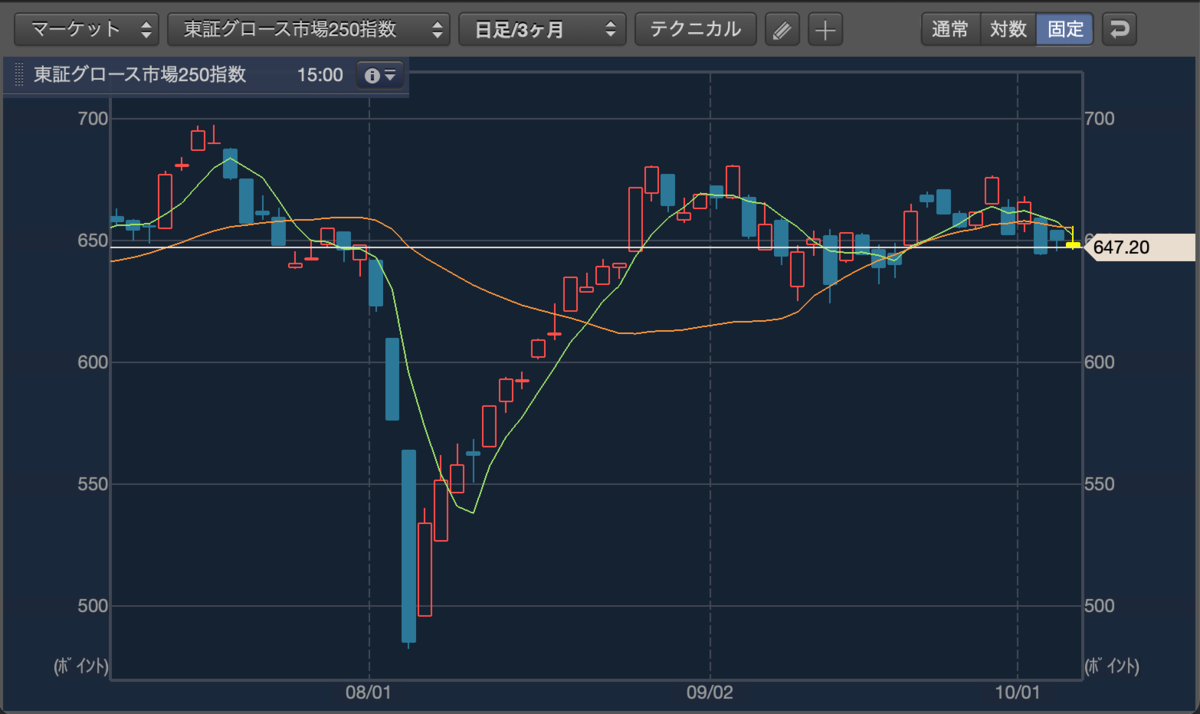Click the left axis 550 label
The width and height of the screenshot is (1200, 714).
pos(92,484)
